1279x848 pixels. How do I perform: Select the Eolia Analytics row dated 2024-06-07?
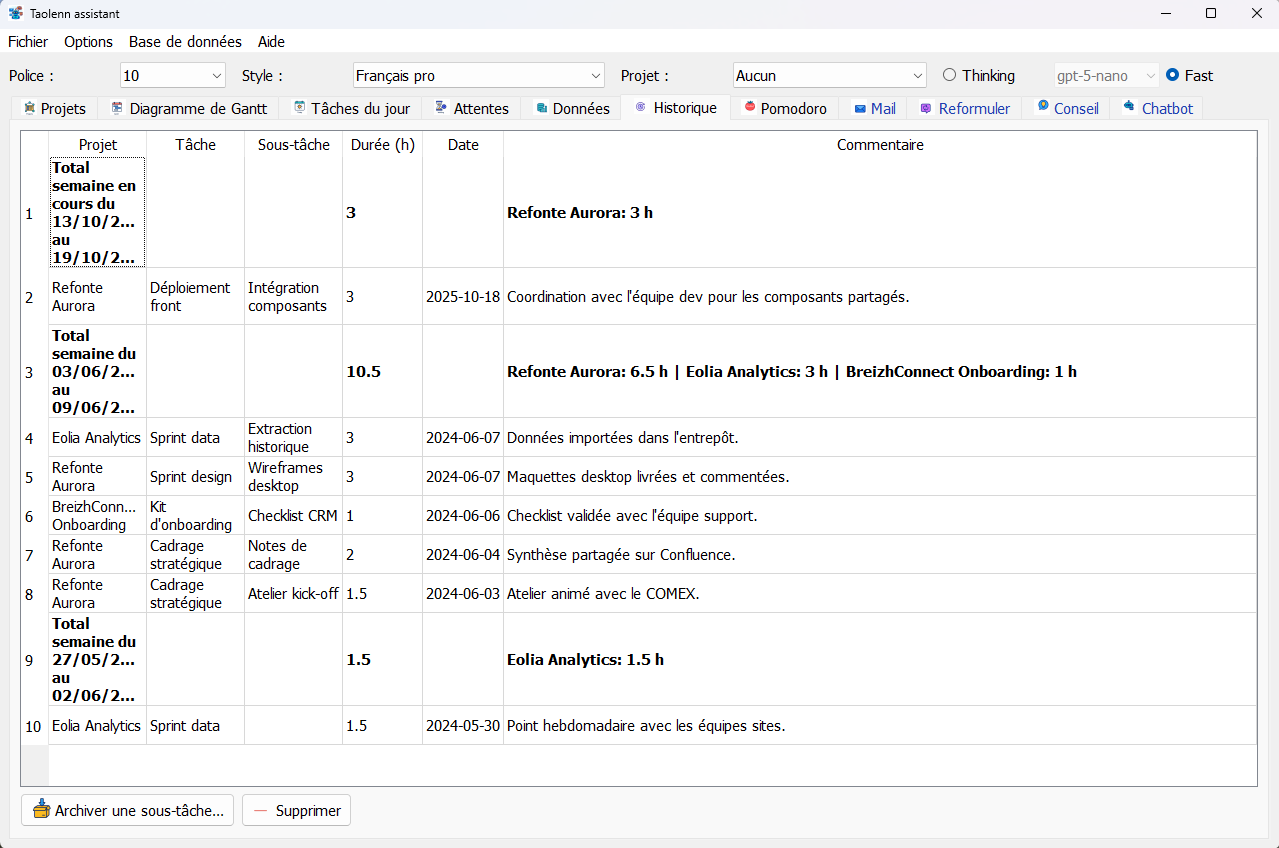96,437
